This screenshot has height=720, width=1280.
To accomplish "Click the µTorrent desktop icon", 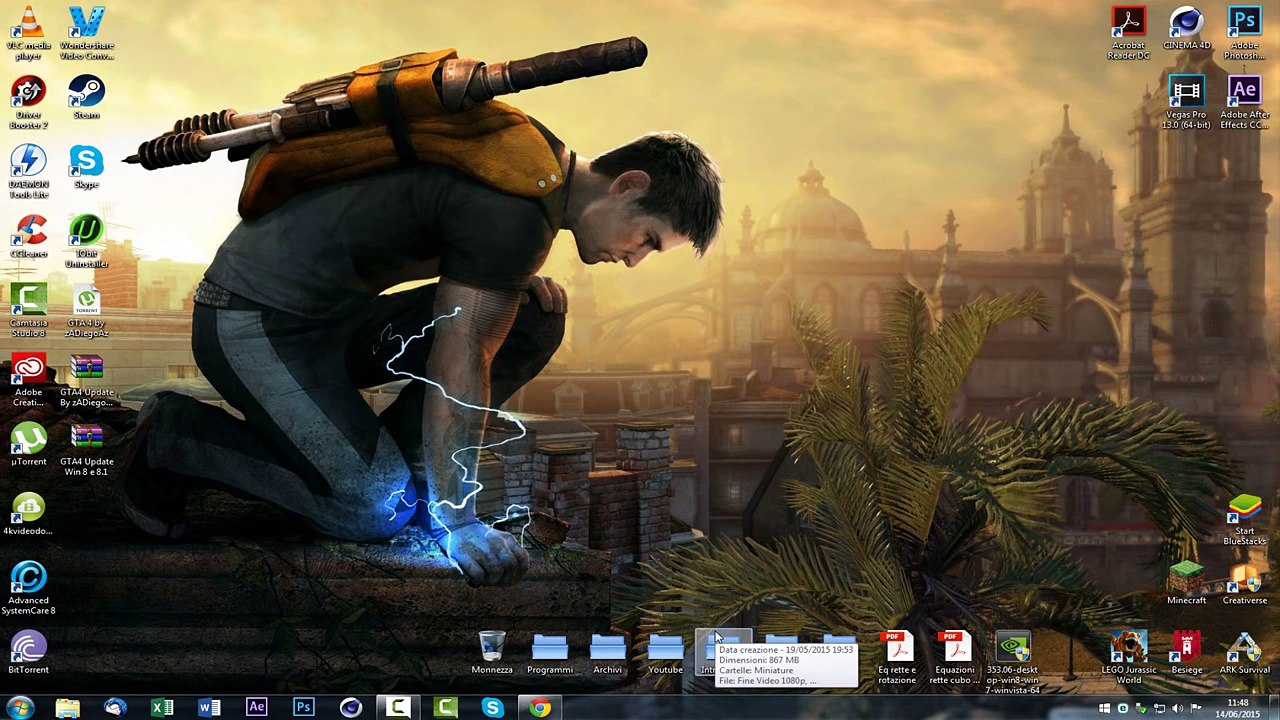I will click(x=29, y=439).
